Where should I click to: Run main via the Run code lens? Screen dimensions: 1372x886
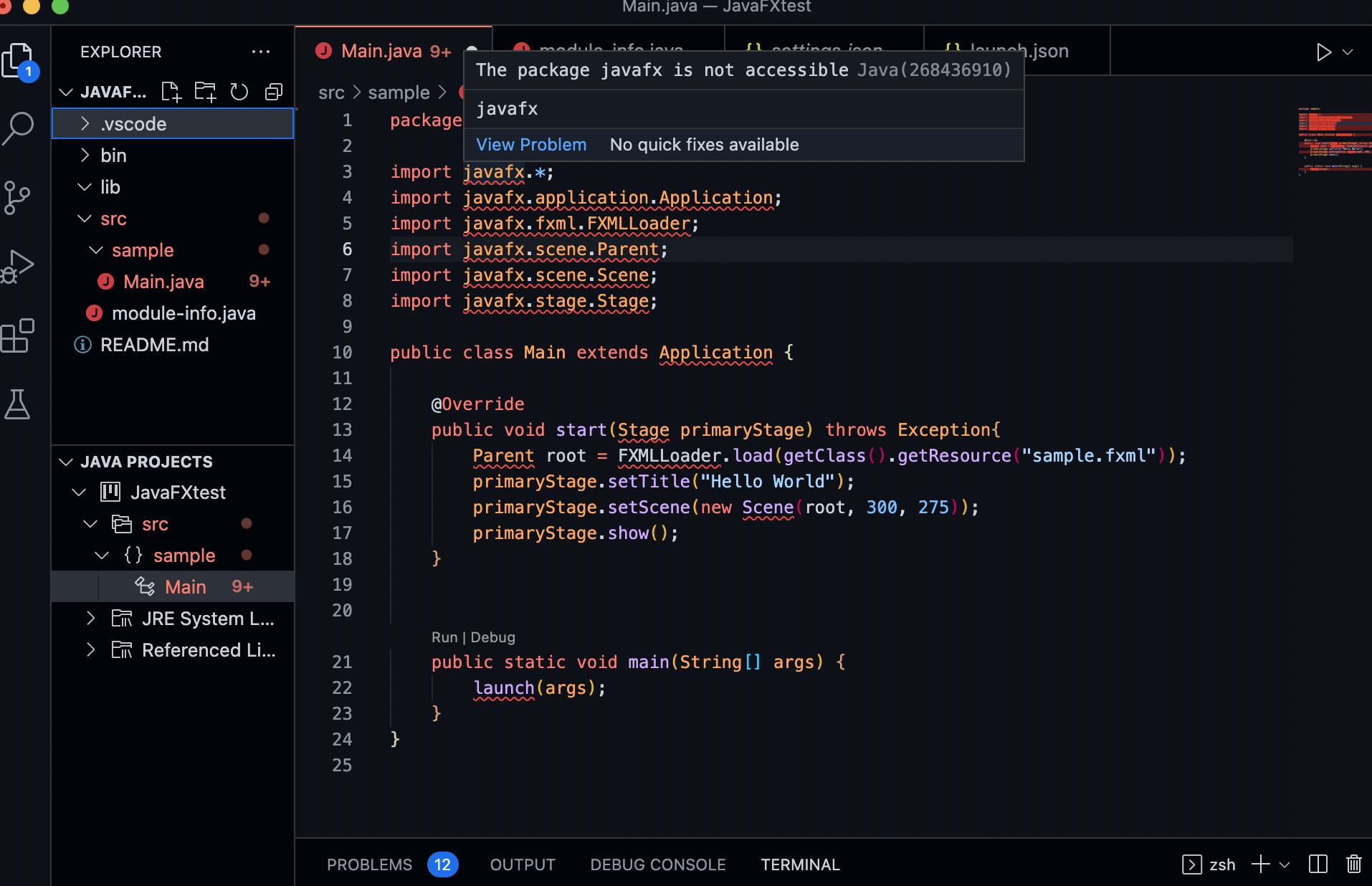click(x=444, y=637)
